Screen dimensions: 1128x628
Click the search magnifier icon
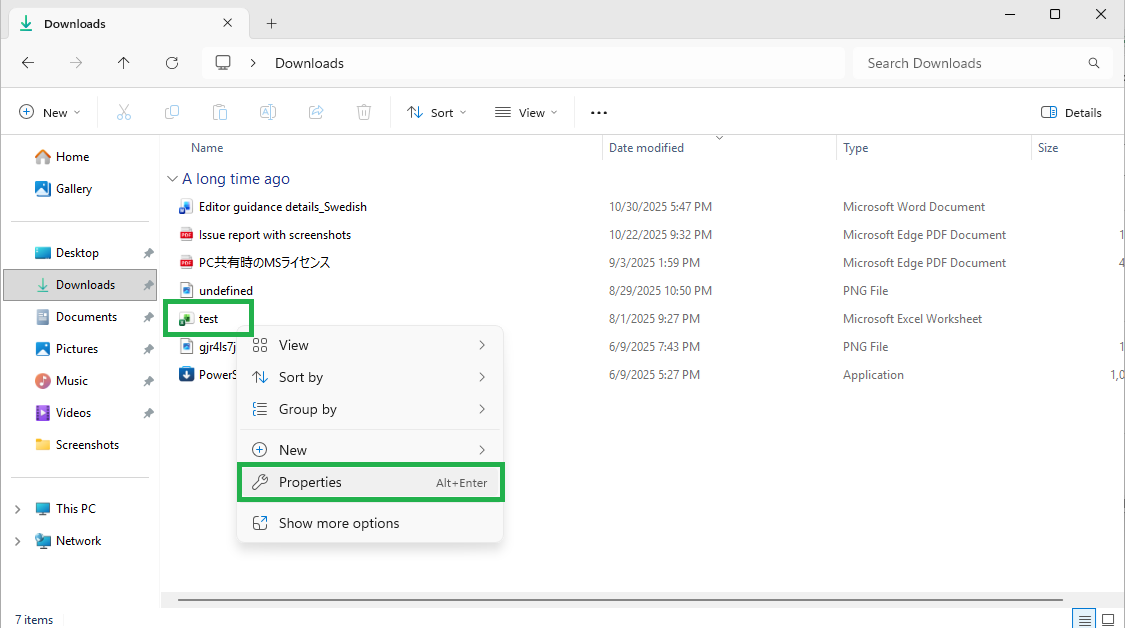pyautogui.click(x=1093, y=63)
